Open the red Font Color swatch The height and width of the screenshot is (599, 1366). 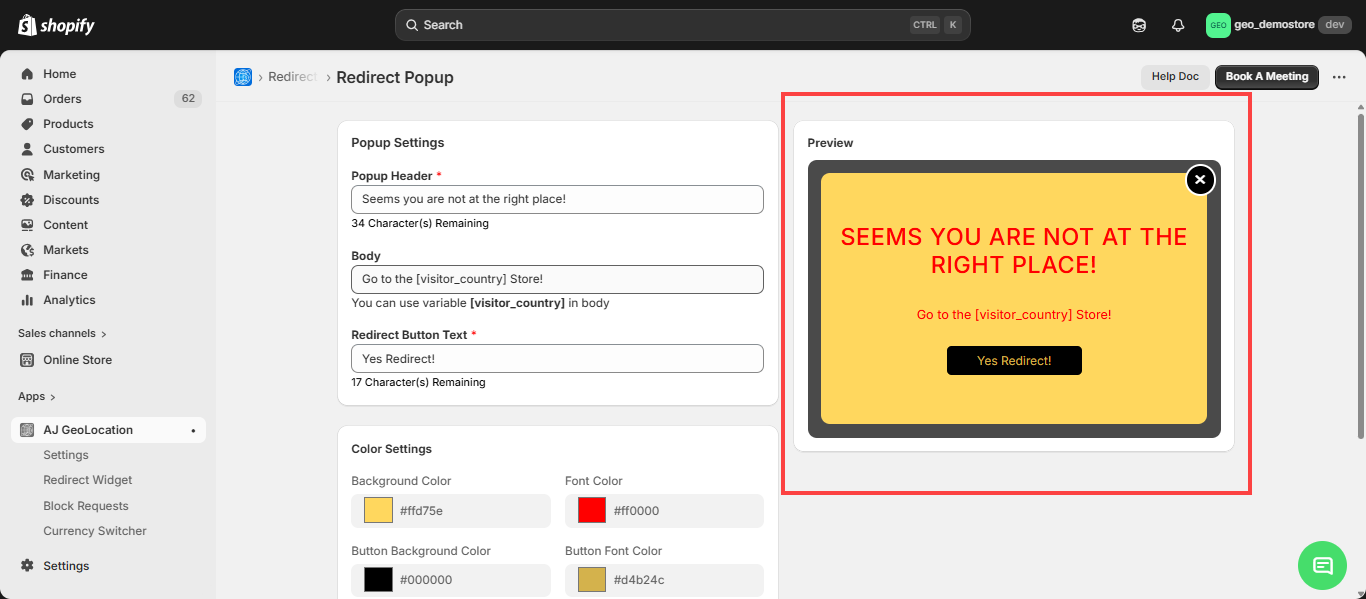592,511
